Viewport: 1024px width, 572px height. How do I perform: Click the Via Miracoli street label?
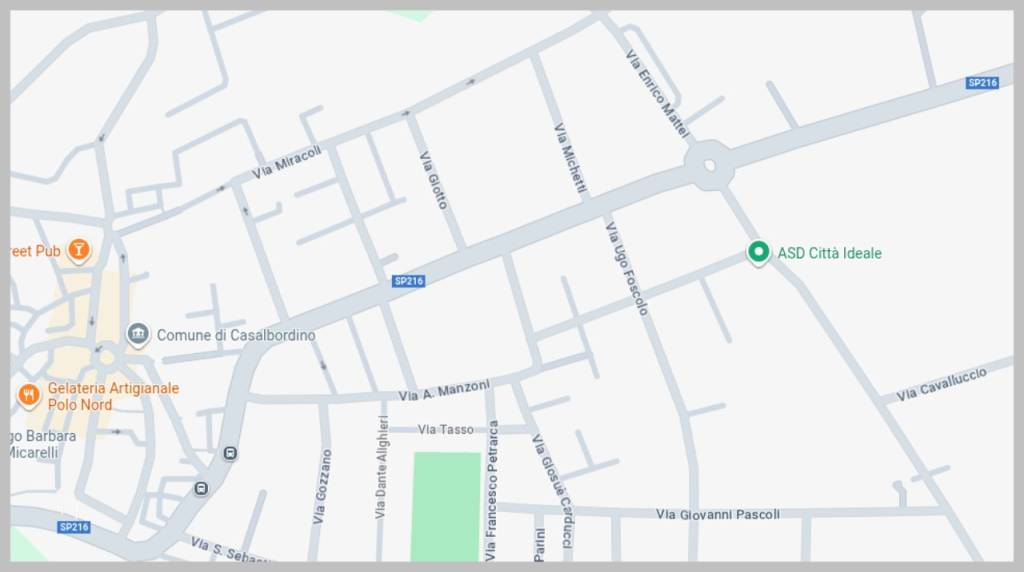[x=287, y=162]
